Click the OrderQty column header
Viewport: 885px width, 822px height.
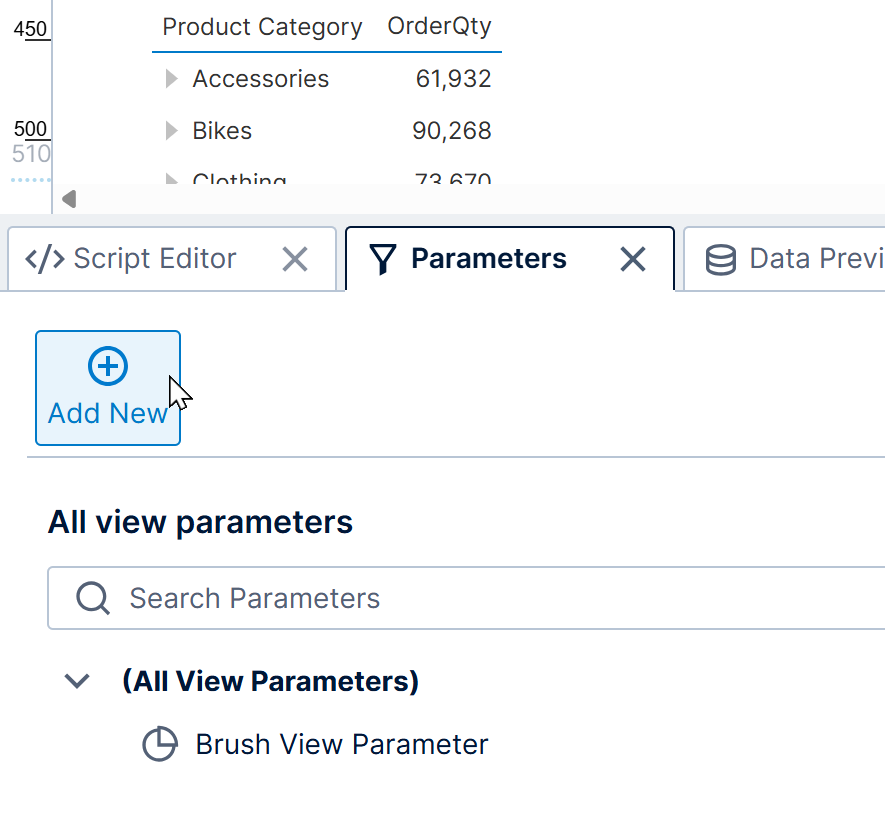(x=439, y=26)
